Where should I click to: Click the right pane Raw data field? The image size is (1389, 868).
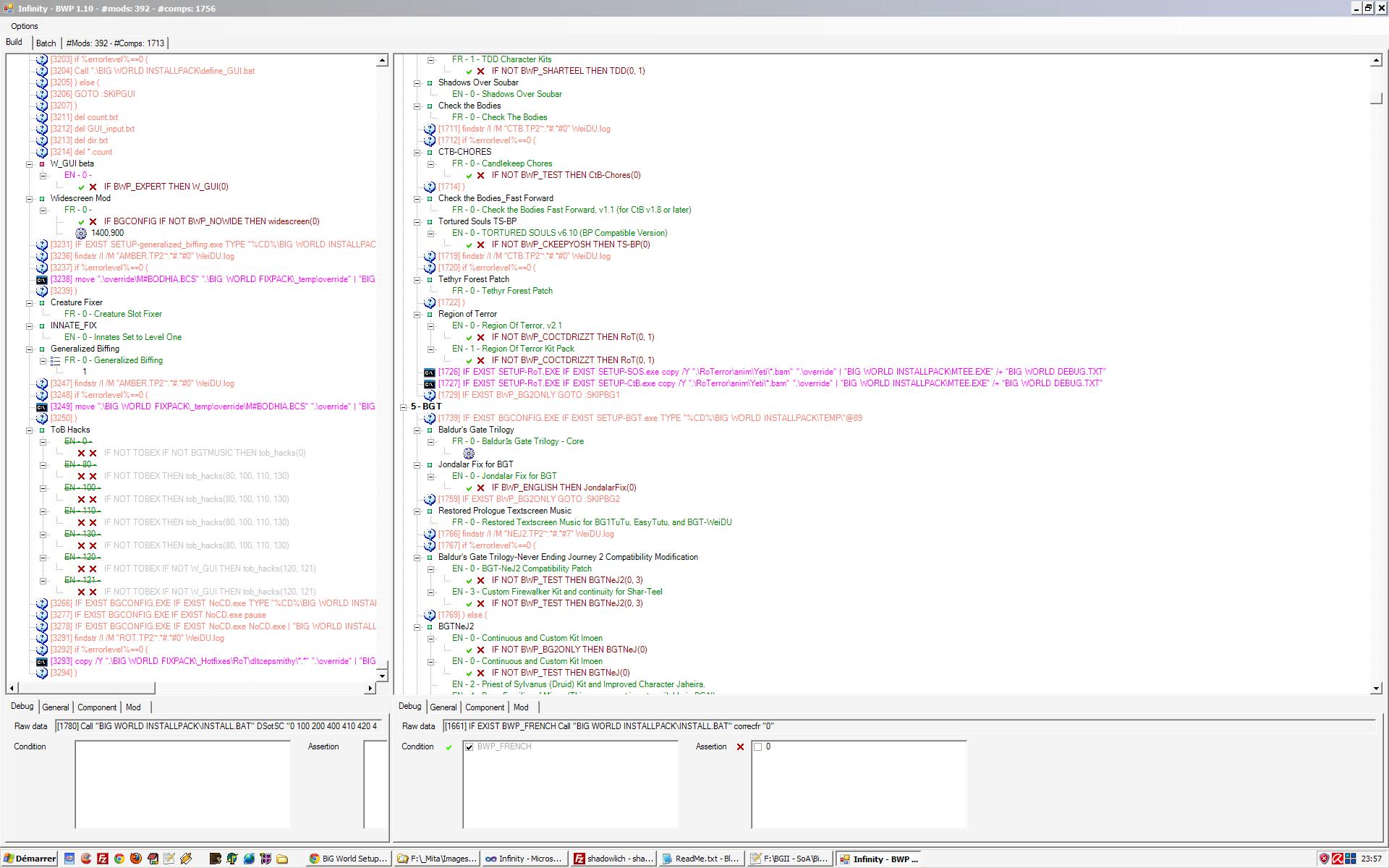pyautogui.click(x=909, y=726)
